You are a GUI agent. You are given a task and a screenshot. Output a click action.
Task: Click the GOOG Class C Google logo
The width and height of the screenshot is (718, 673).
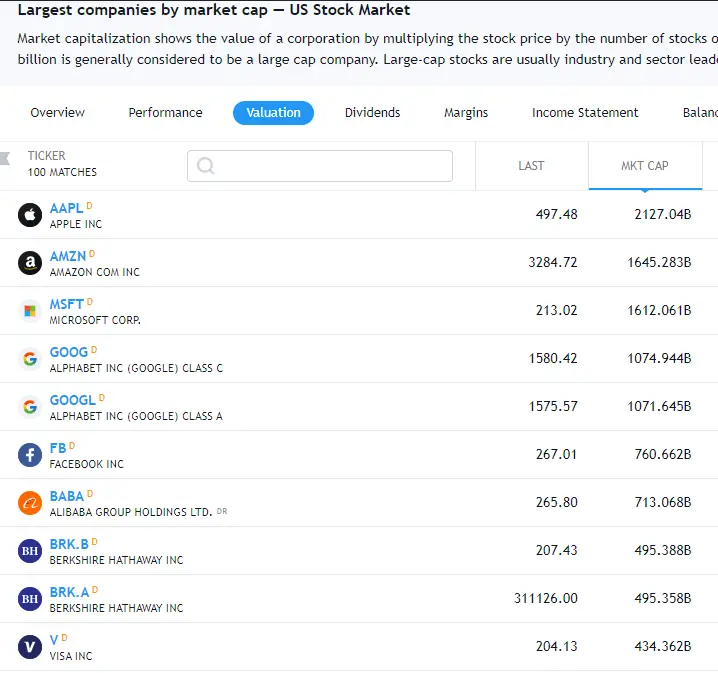[30, 359]
